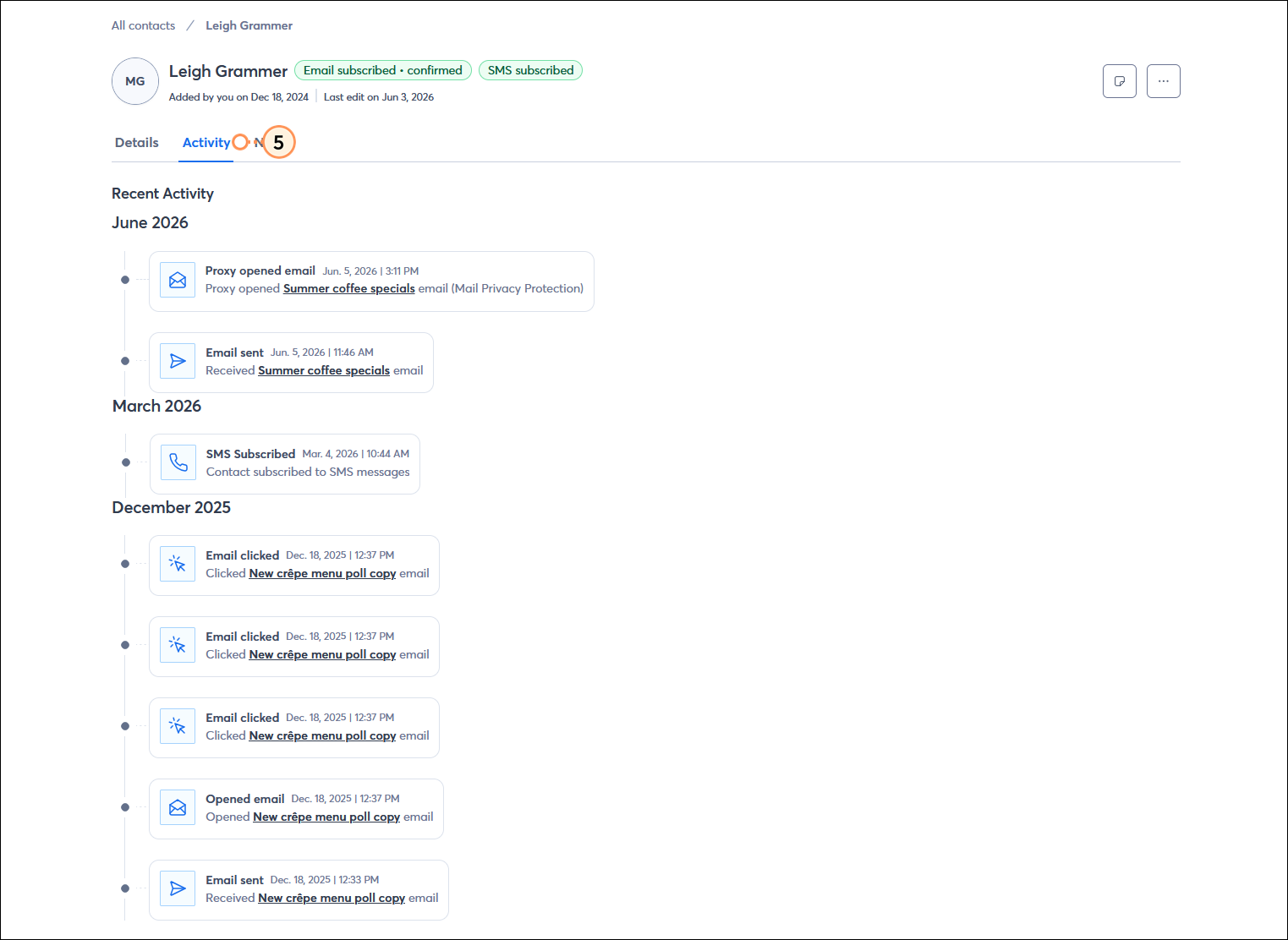
Task: Select the Activity tab
Action: (206, 143)
